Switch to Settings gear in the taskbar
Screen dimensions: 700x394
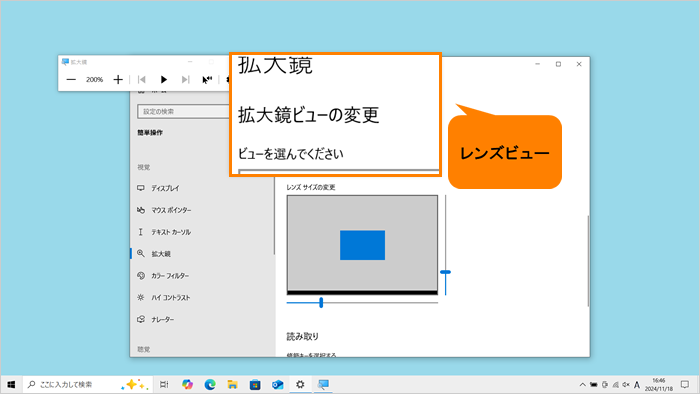click(300, 385)
